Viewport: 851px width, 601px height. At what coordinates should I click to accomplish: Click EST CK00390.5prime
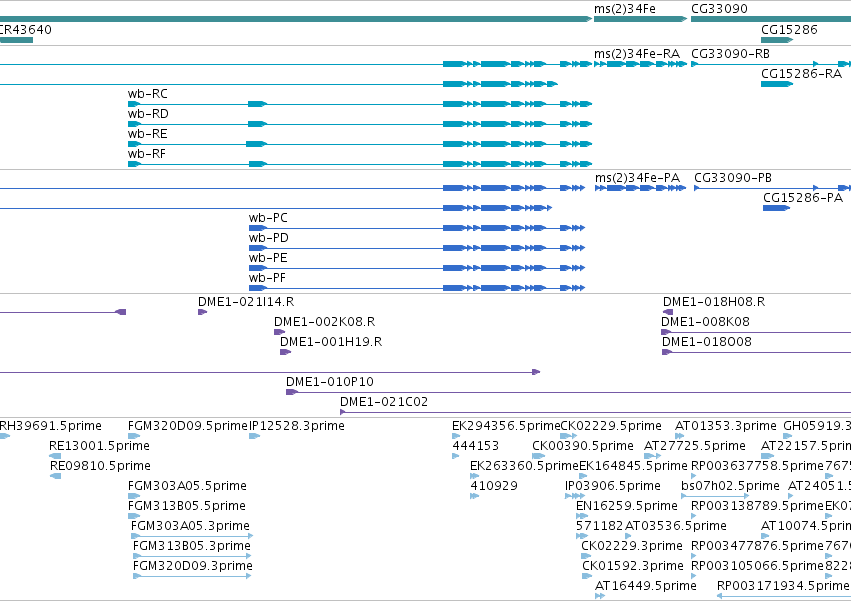coord(583,446)
